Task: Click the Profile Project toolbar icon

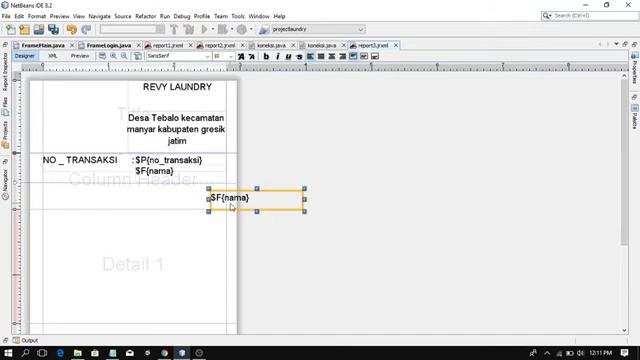Action: pos(242,29)
